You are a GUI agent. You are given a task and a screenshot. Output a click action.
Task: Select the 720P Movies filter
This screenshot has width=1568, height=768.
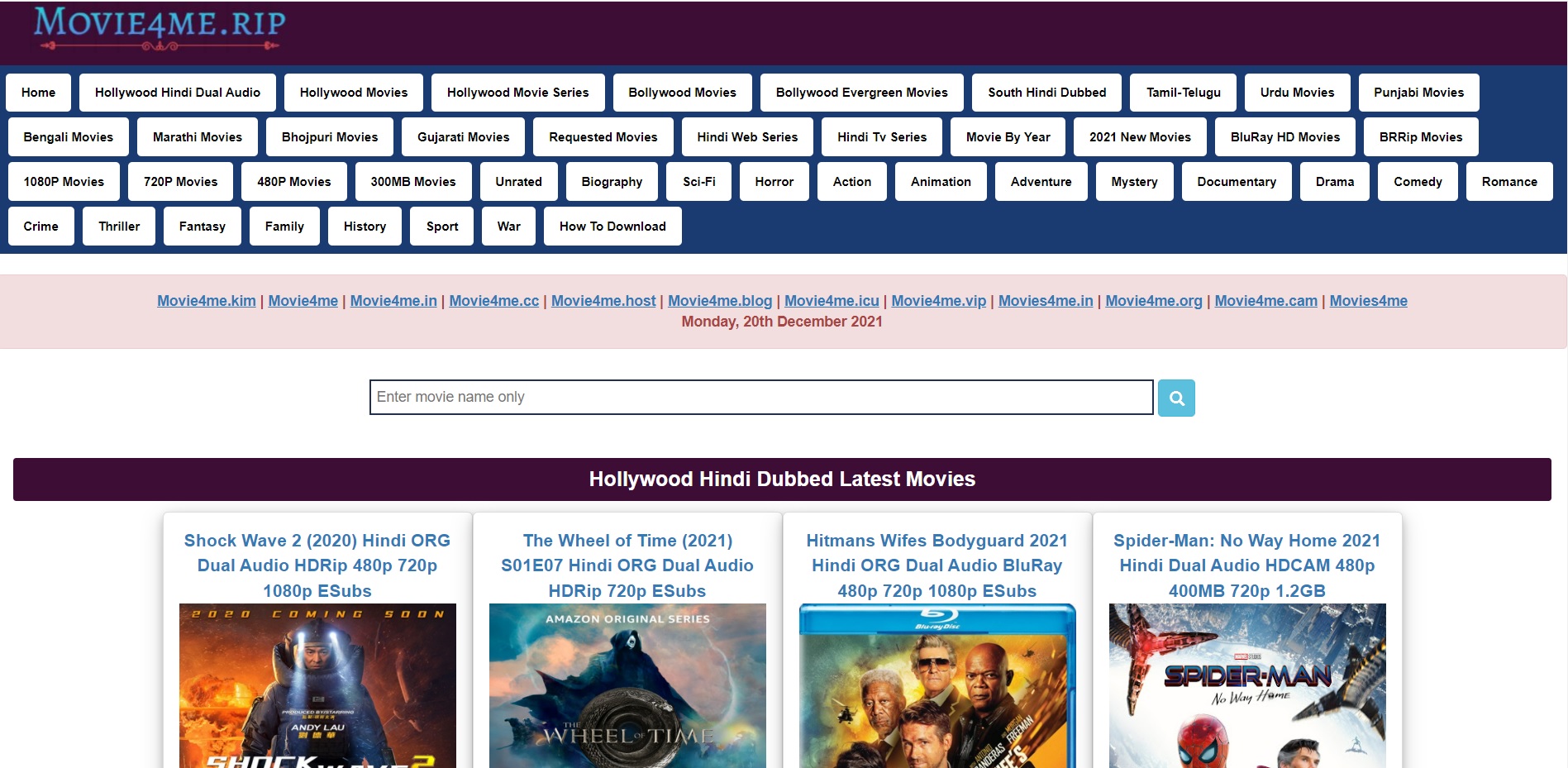(x=180, y=182)
